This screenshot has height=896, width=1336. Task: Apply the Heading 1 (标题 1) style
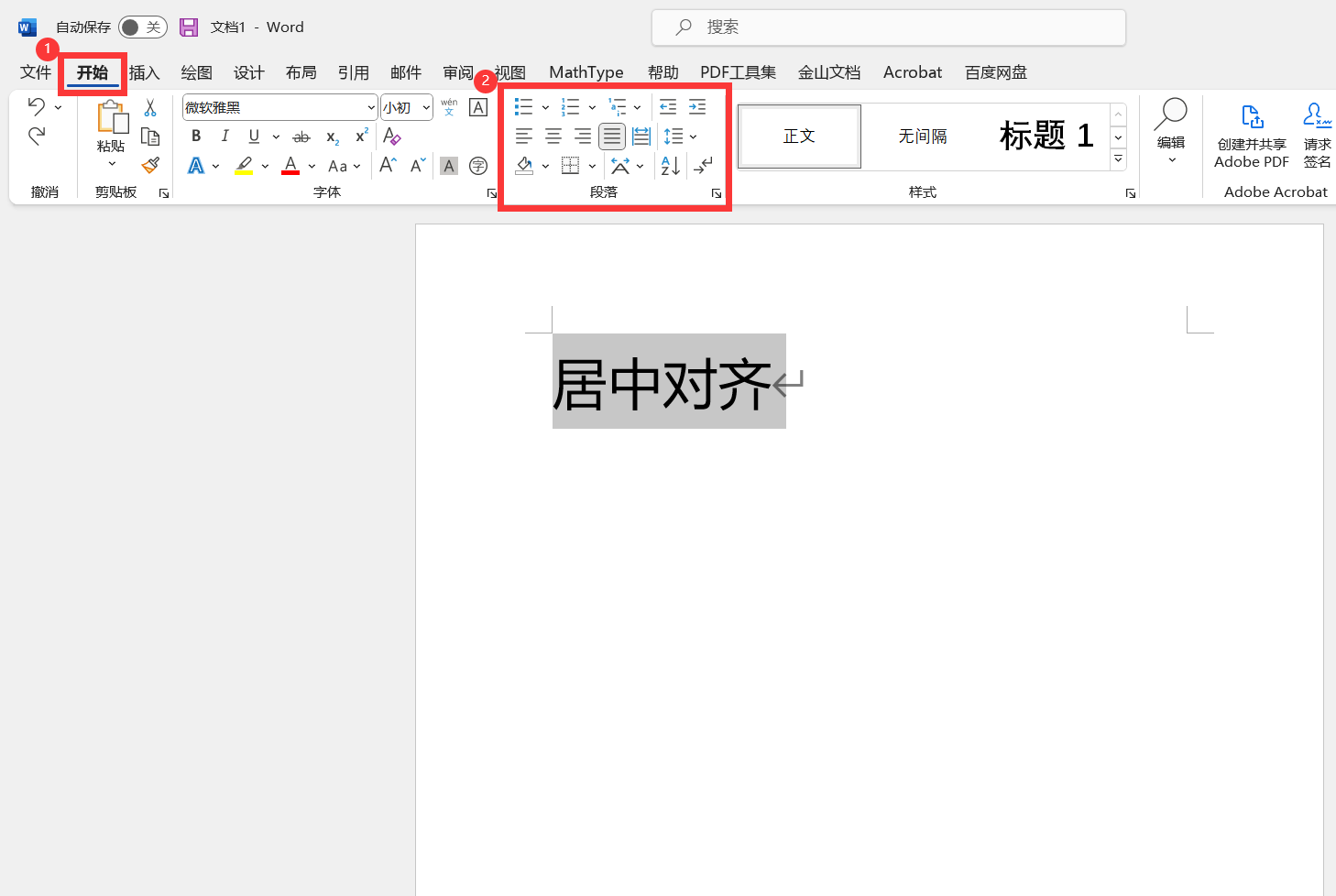pyautogui.click(x=1046, y=137)
